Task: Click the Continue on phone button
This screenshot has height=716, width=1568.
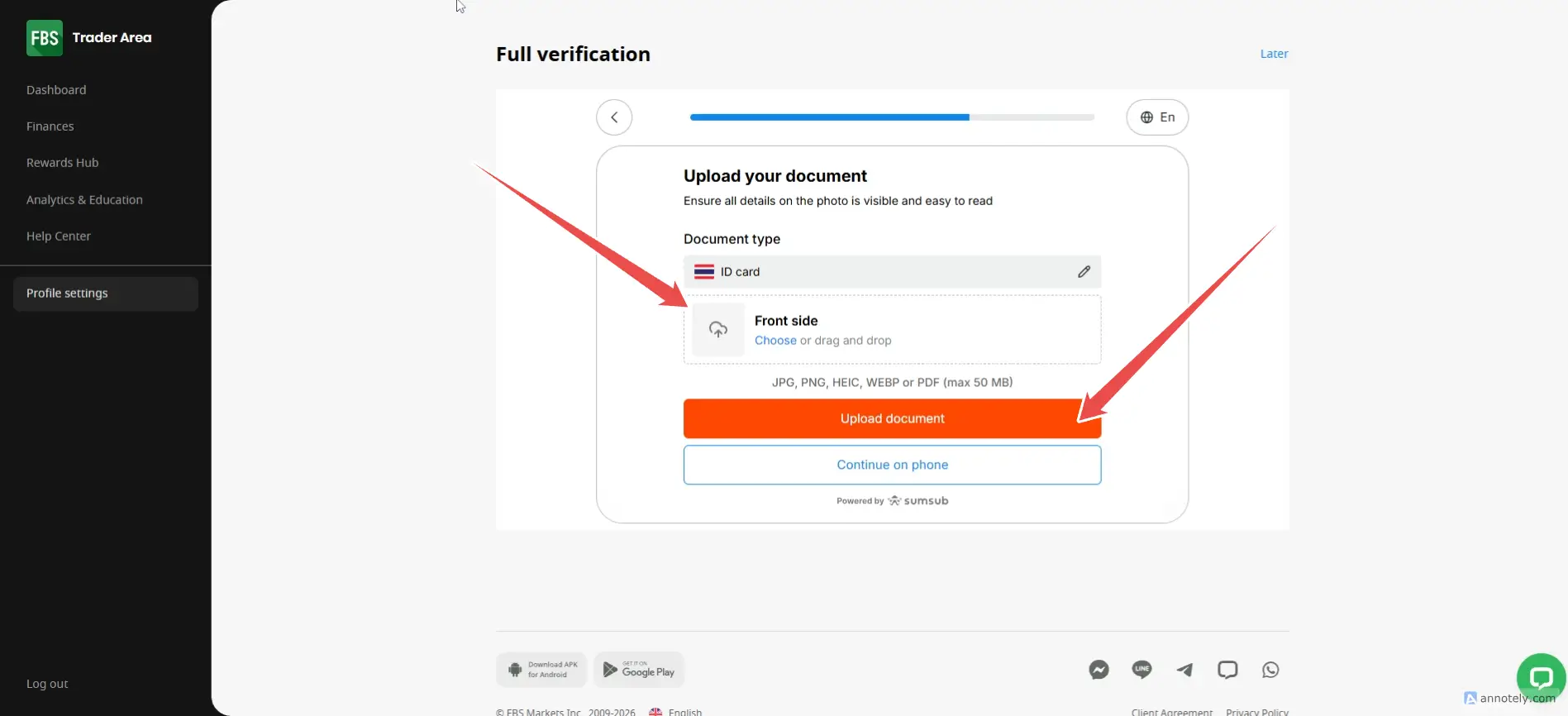Action: click(892, 465)
